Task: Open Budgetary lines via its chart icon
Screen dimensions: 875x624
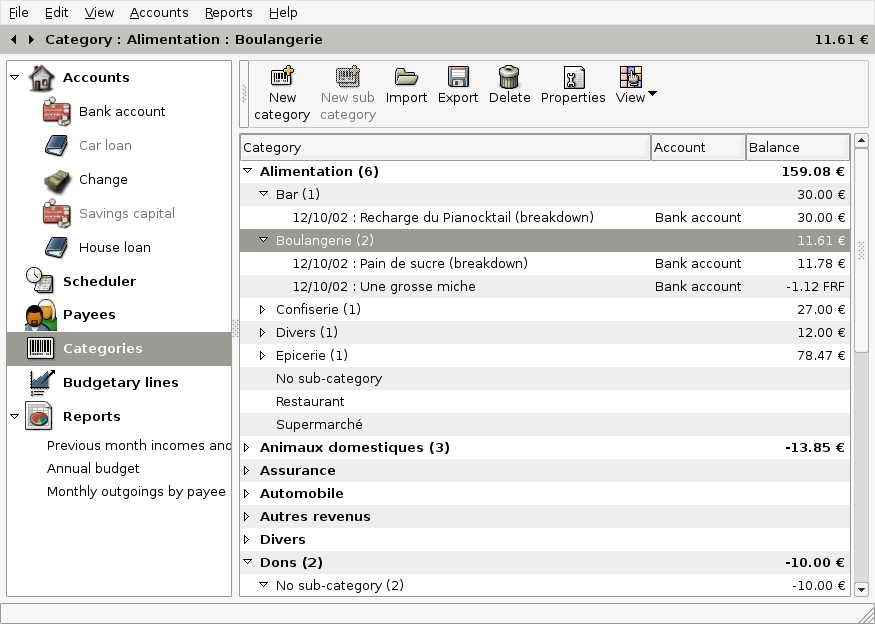Action: pyautogui.click(x=40, y=382)
